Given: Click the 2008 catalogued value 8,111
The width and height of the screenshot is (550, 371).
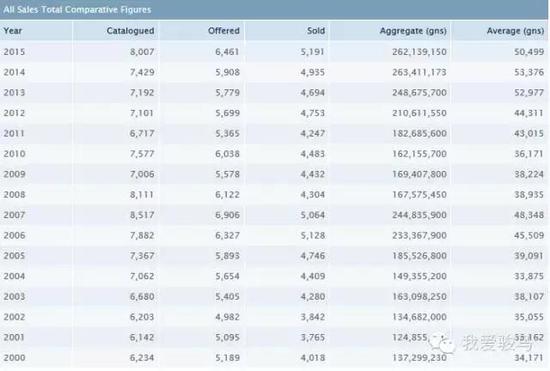Looking at the screenshot, I should [142, 194].
